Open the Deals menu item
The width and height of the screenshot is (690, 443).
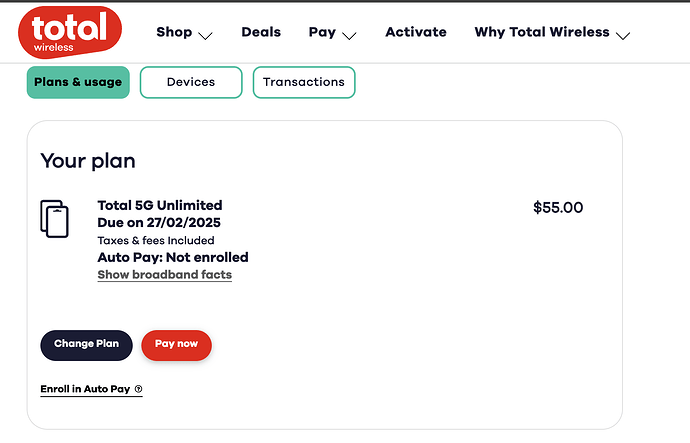[x=261, y=32]
